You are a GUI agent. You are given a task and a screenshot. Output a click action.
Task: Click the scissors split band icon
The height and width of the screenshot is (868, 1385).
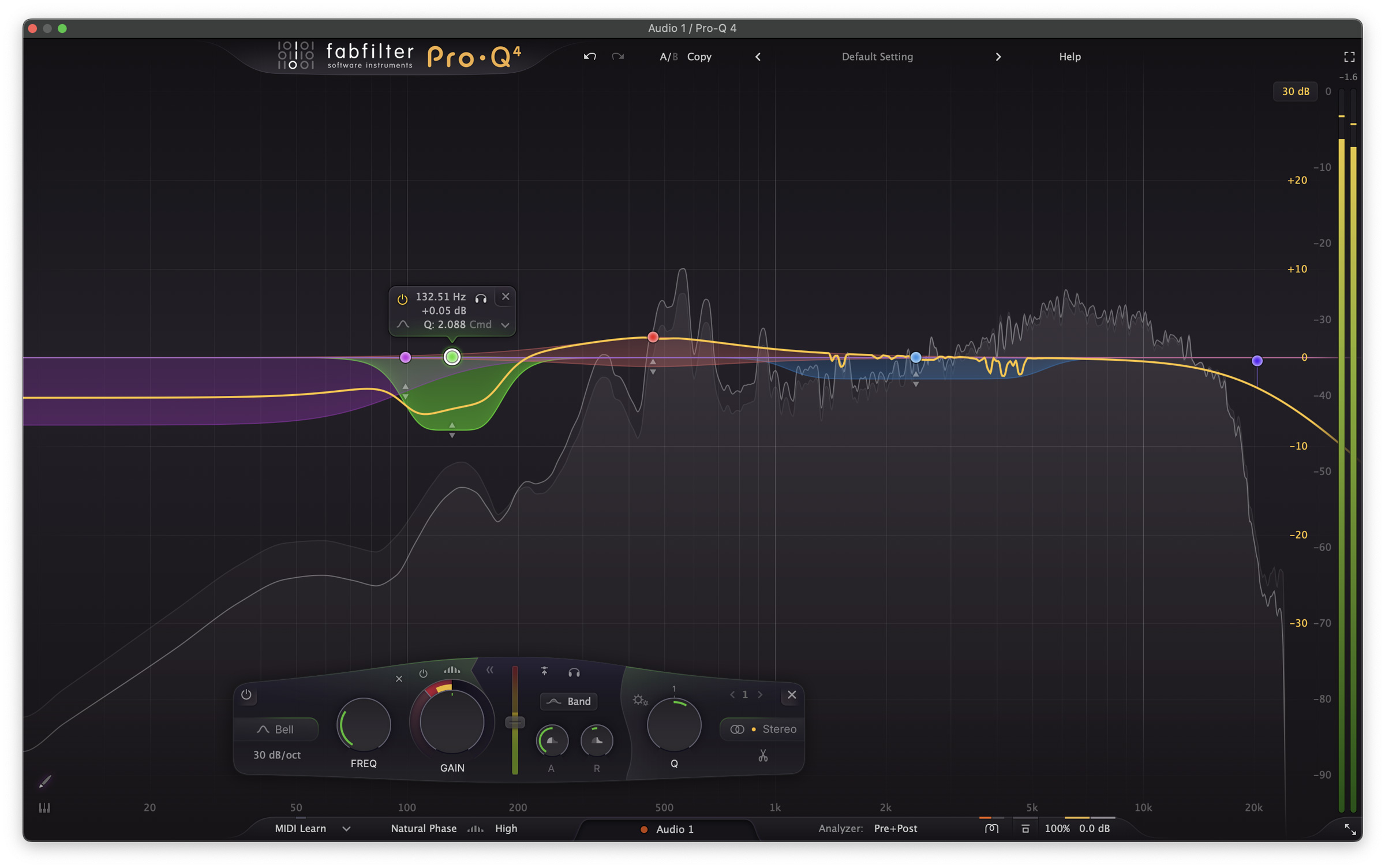click(x=763, y=756)
